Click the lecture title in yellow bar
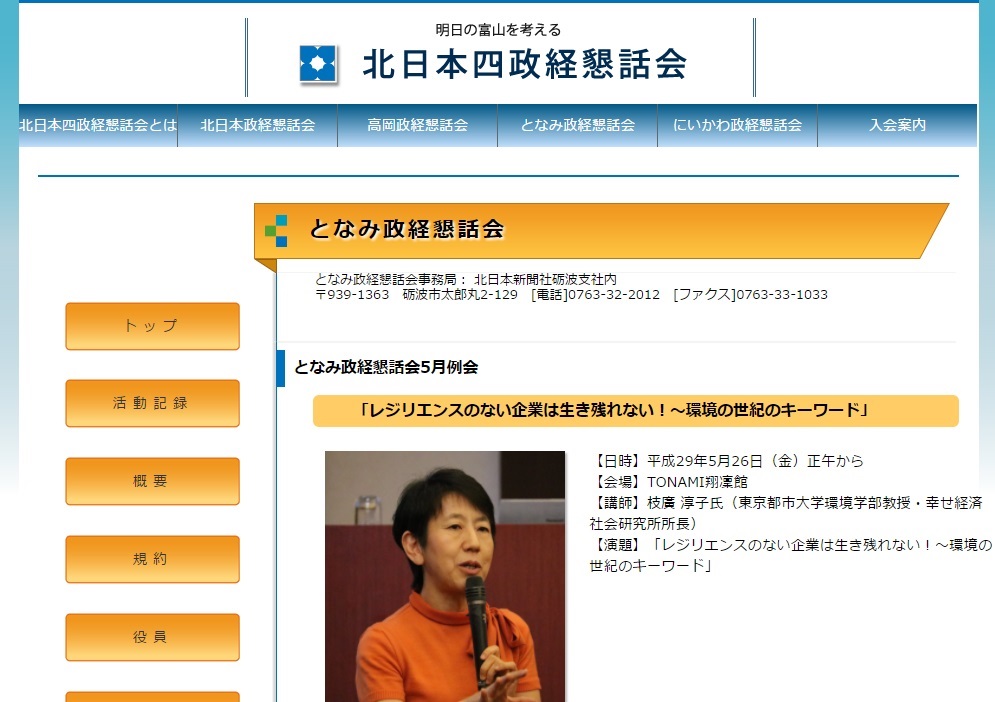 click(x=613, y=410)
